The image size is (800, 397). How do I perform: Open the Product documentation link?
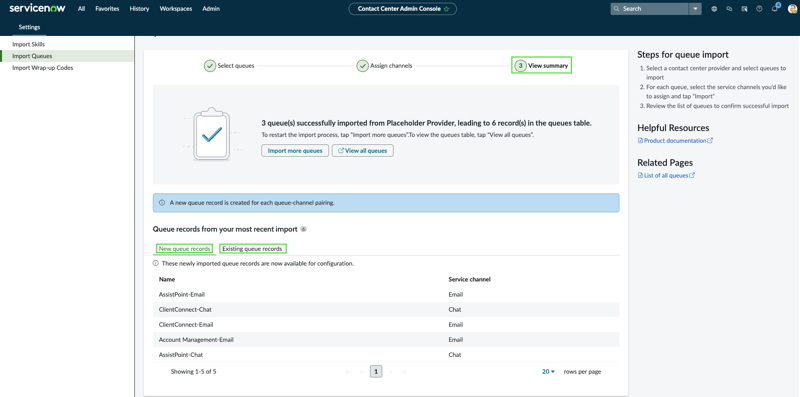[675, 140]
